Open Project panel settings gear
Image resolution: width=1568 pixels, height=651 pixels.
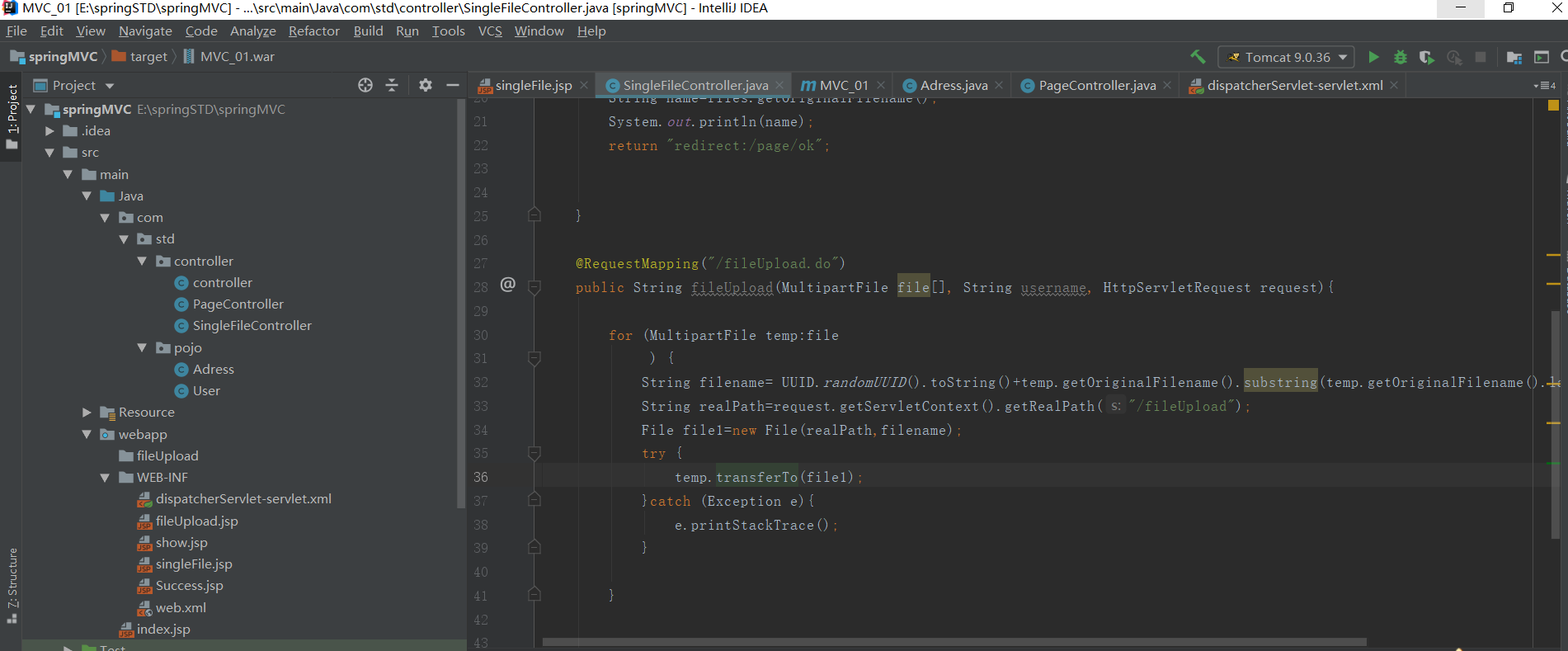pos(426,85)
